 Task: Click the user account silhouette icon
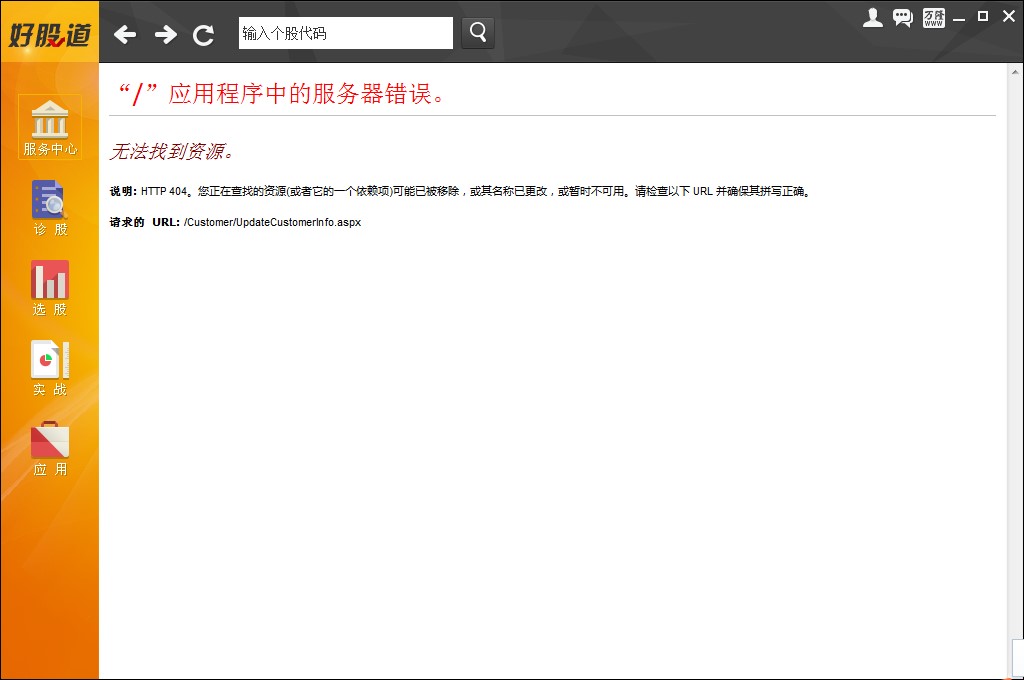click(x=873, y=17)
